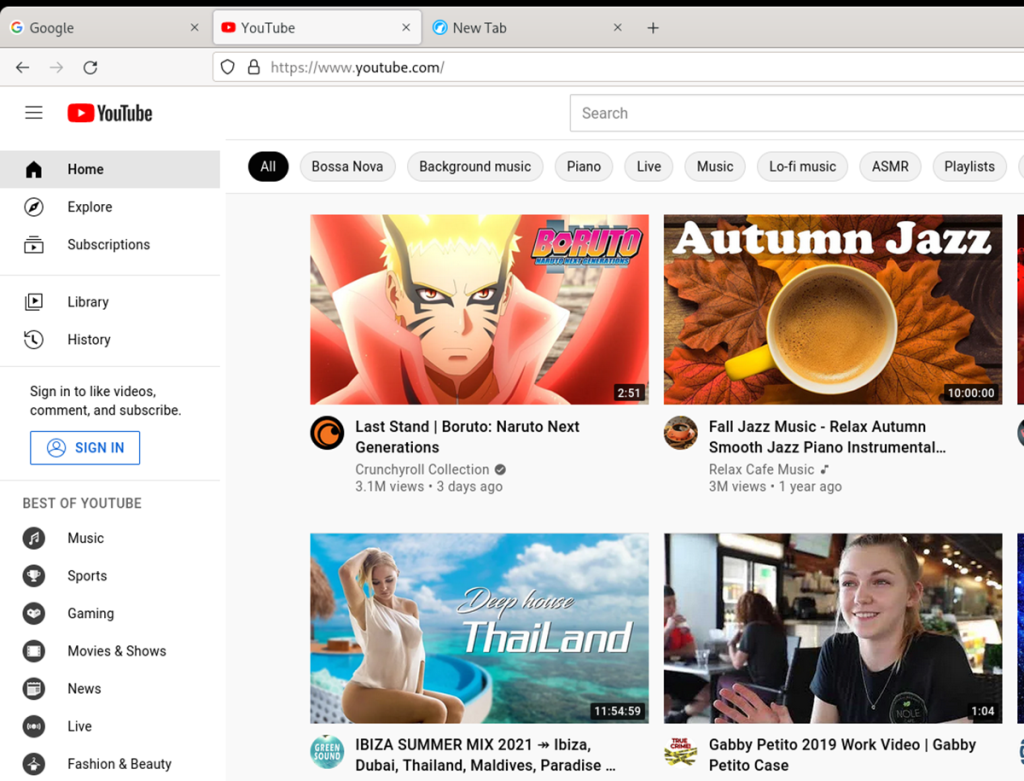Open Explore from the sidebar
The width and height of the screenshot is (1024, 781).
click(90, 207)
